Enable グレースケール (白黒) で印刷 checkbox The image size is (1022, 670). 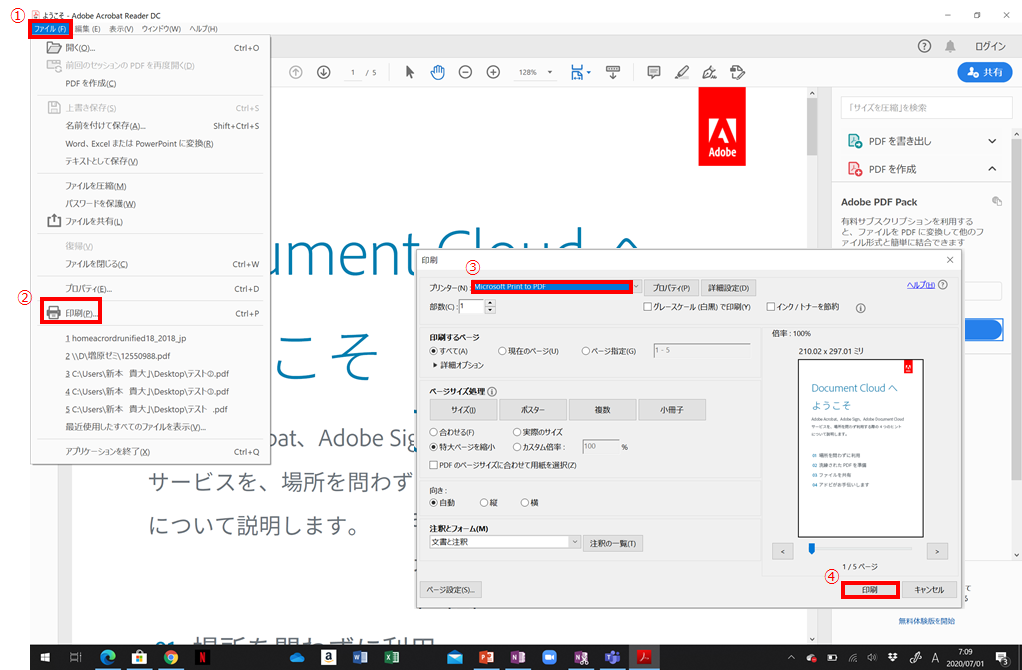647,306
